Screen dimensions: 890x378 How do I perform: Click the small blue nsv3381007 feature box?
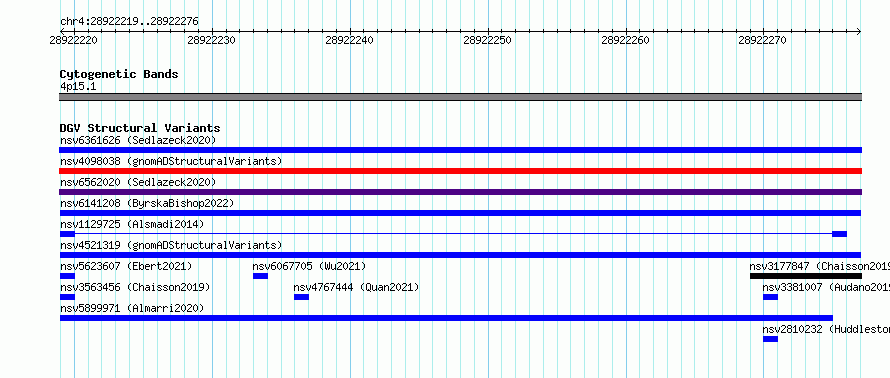tap(770, 297)
